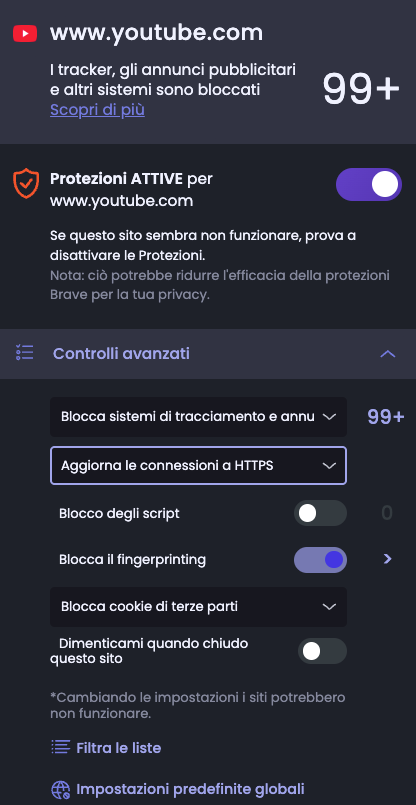Collapse Controlli avanzati with chevron
This screenshot has width=416, height=805.
tap(388, 354)
